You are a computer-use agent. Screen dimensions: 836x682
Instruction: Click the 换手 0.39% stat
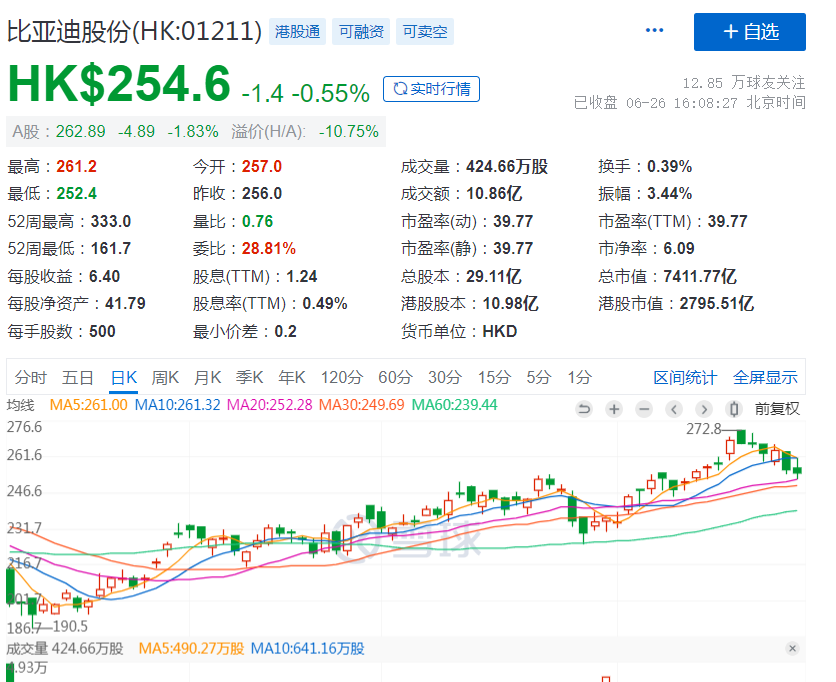(x=645, y=166)
